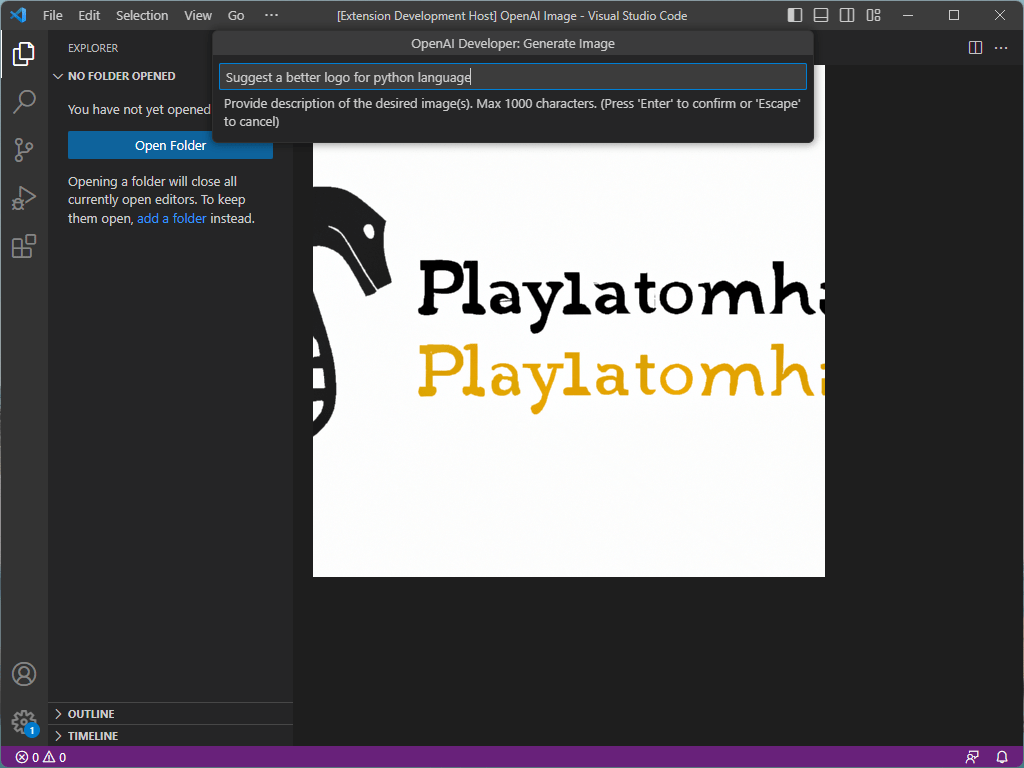Select the Search icon in activity bar
Viewport: 1024px width, 768px height.
[23, 102]
